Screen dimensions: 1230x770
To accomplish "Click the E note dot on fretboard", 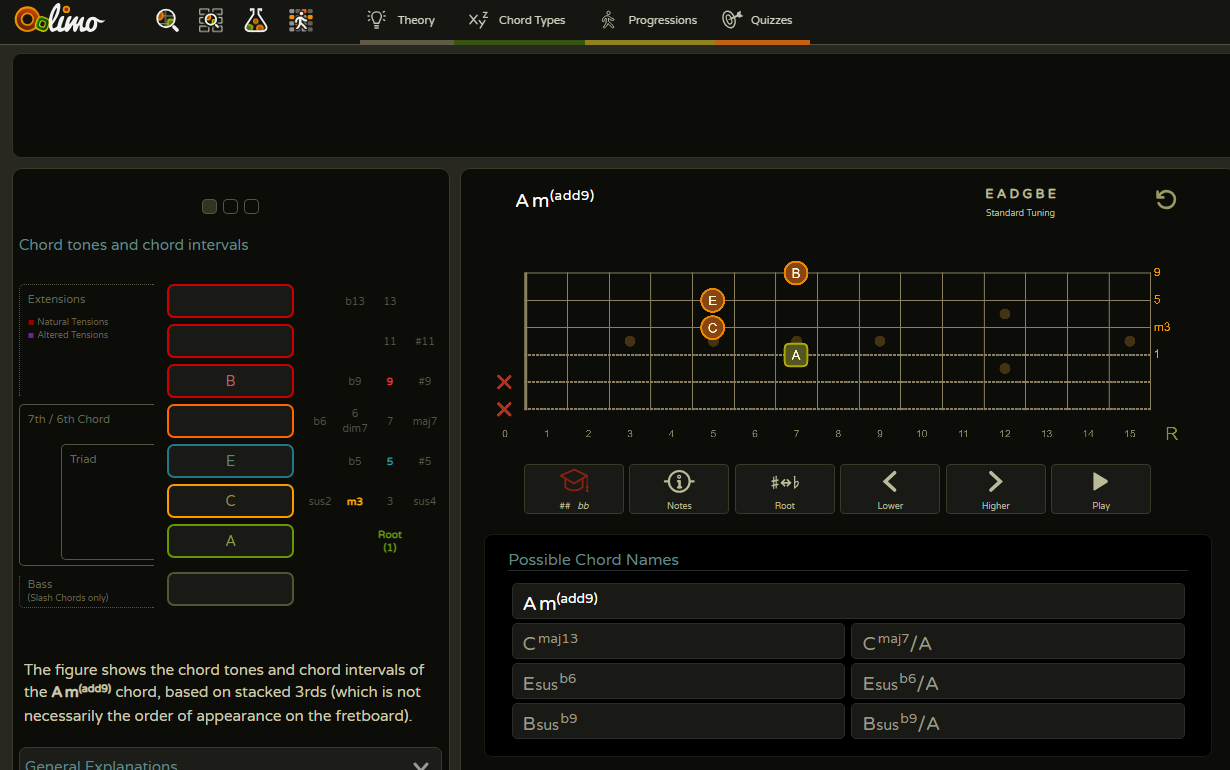I will 712,300.
